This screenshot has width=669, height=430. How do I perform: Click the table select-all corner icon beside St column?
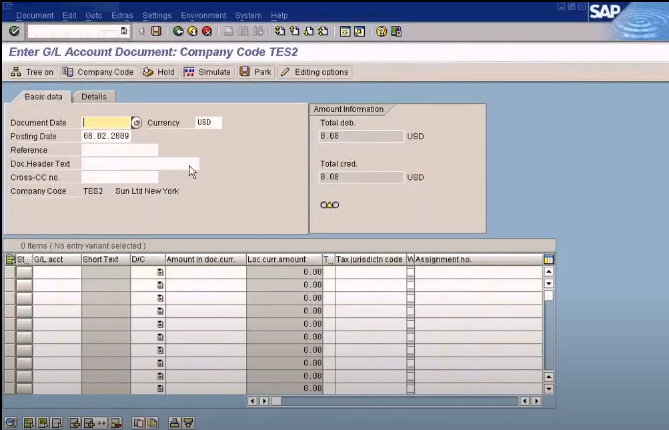click(x=10, y=259)
